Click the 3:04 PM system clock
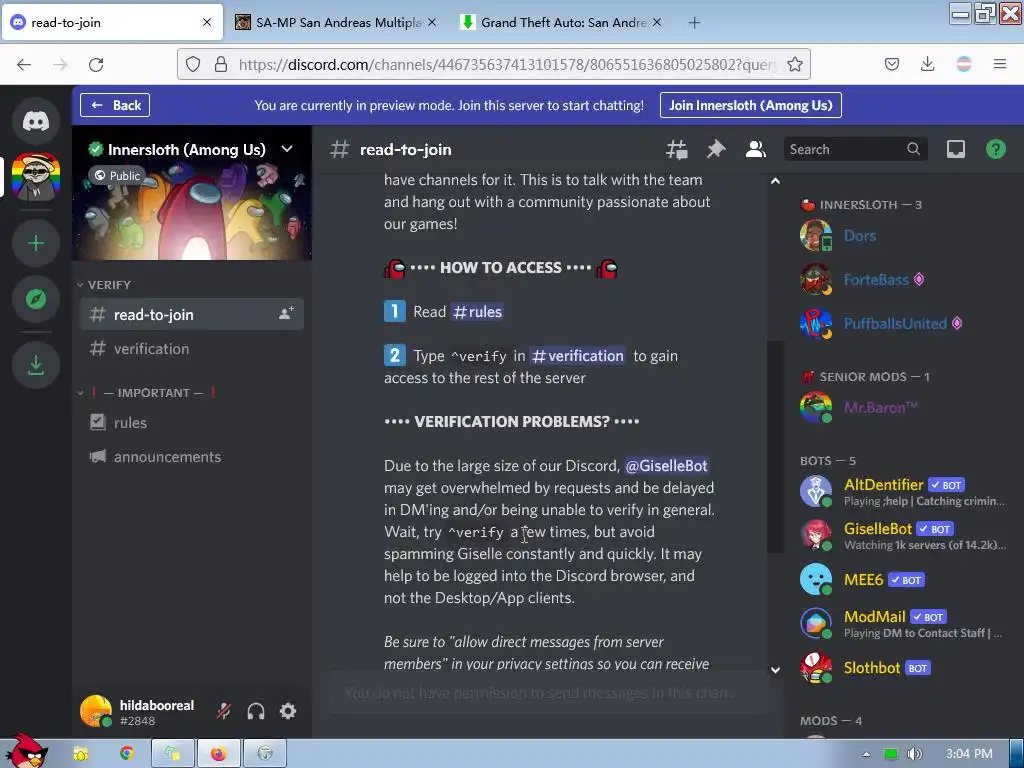Image resolution: width=1024 pixels, height=768 pixels. pyautogui.click(x=969, y=754)
